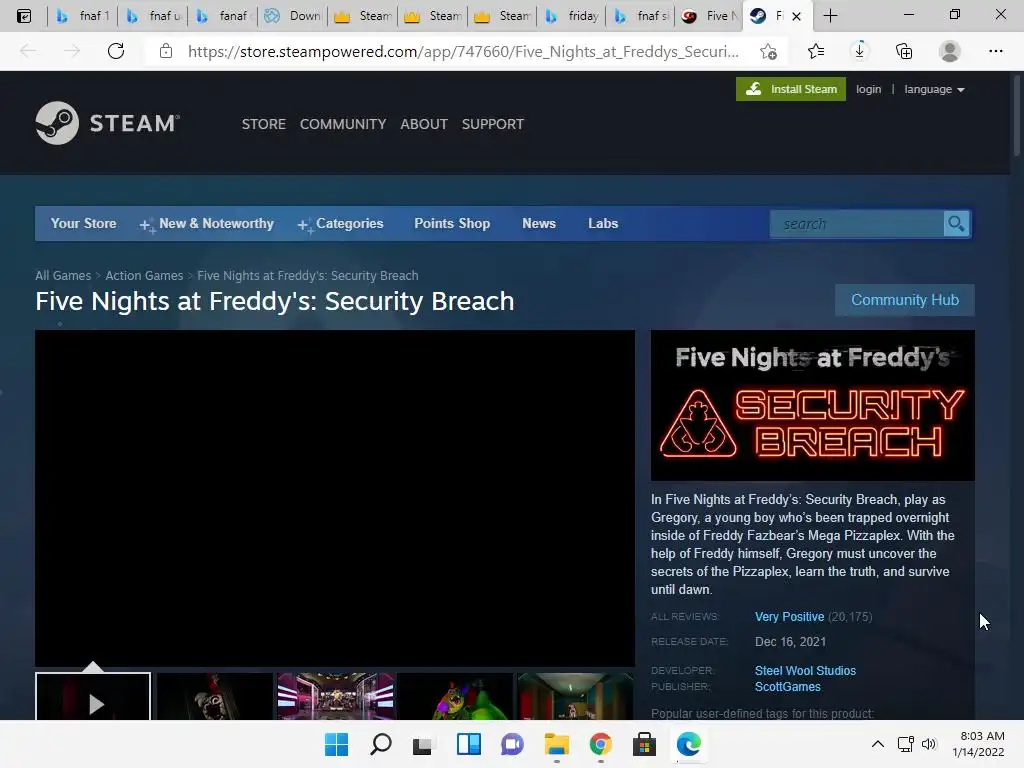The width and height of the screenshot is (1024, 768).
Task: Open the Edge tab actions menu icon
Action: 24,16
